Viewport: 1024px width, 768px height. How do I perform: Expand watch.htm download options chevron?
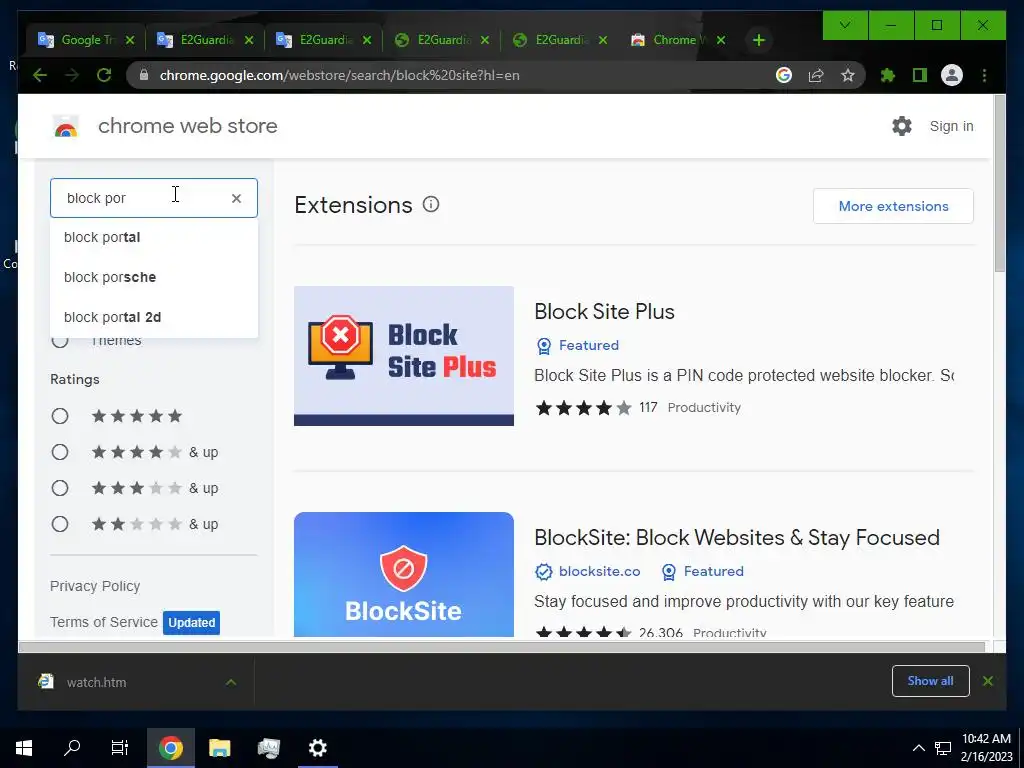click(231, 682)
